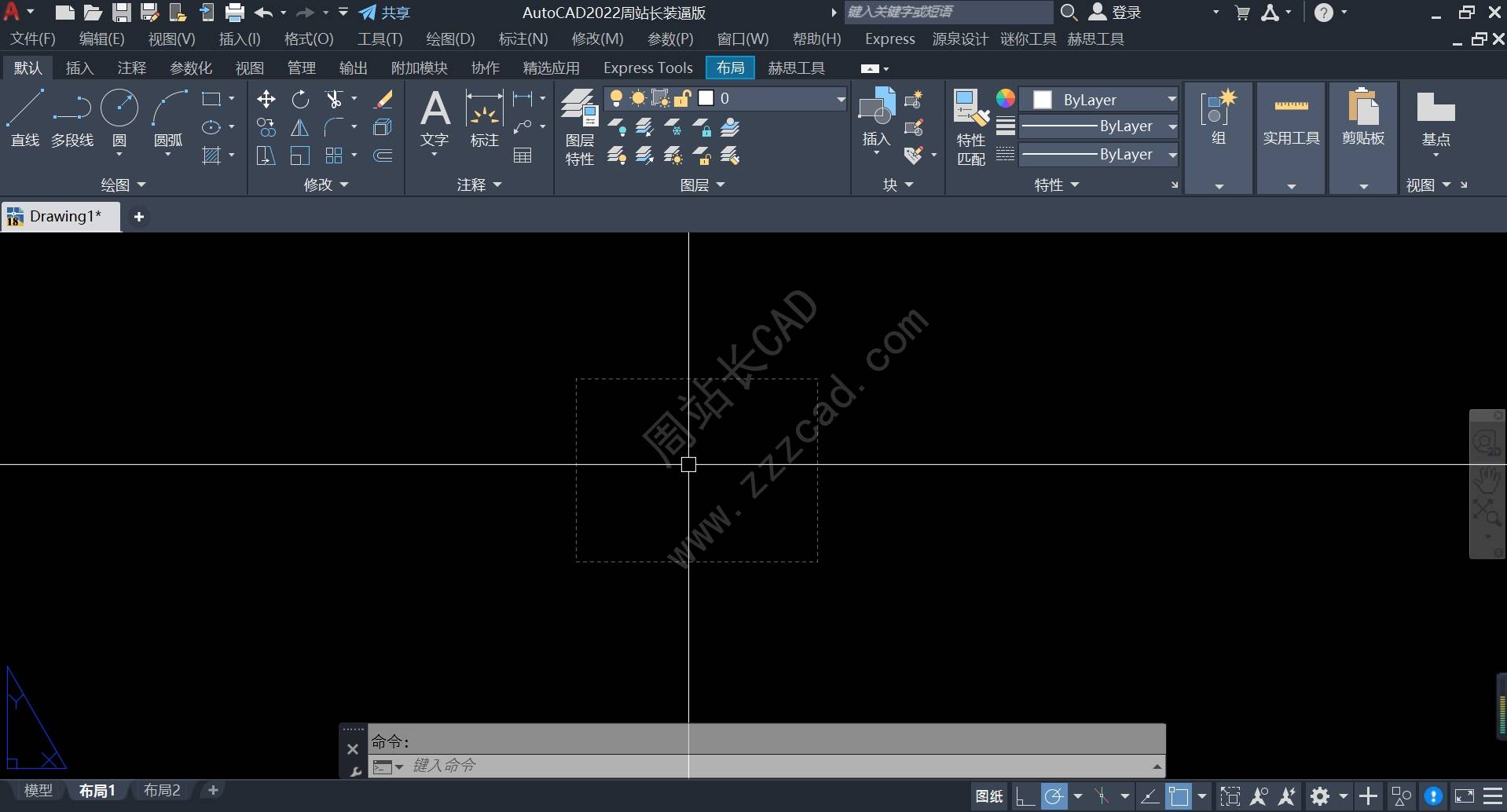The width and height of the screenshot is (1507, 812).
Task: Switch to the 模型 model tab
Action: point(38,791)
